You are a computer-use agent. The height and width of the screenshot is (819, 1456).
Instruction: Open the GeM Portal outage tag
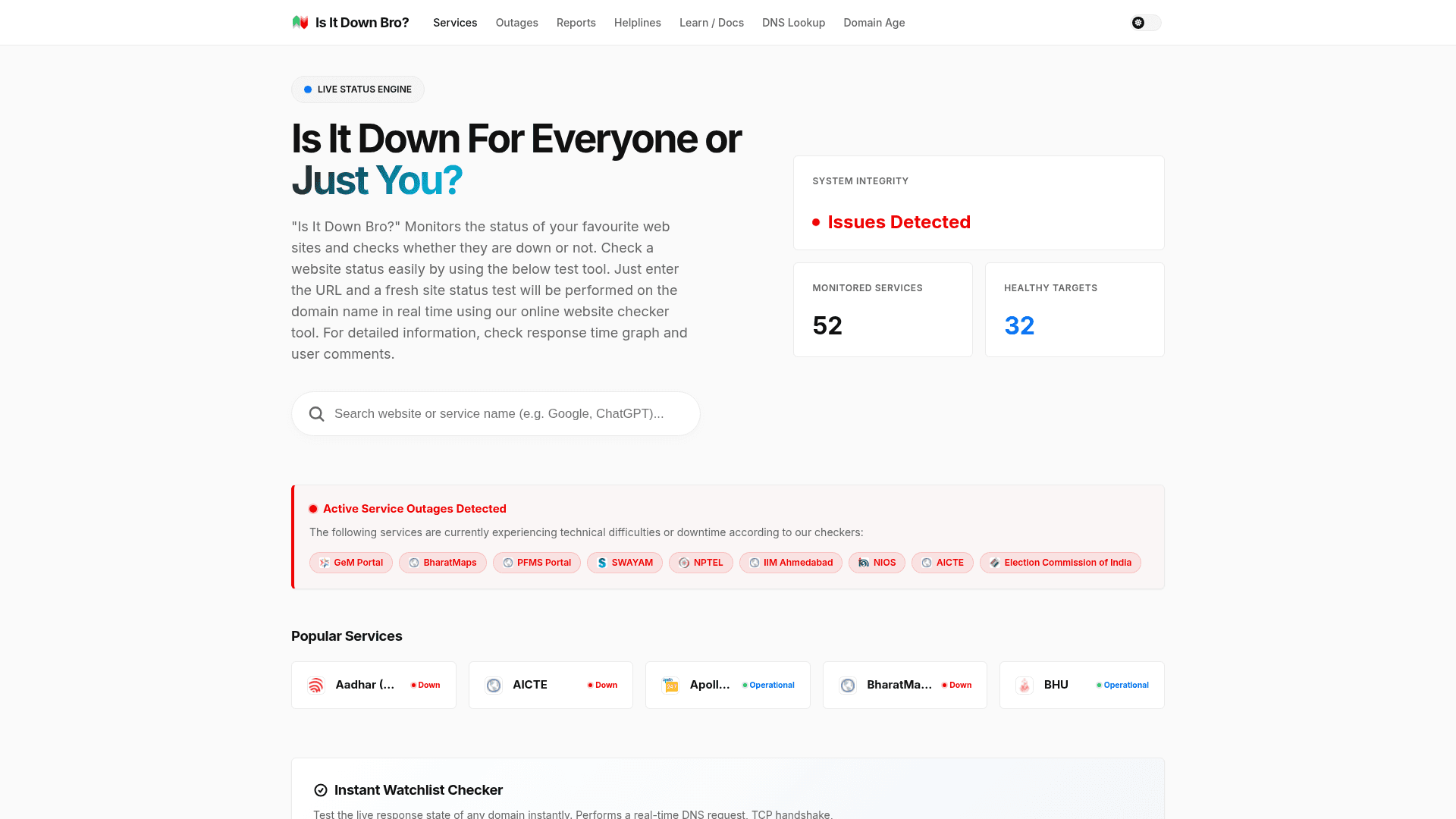coord(351,563)
